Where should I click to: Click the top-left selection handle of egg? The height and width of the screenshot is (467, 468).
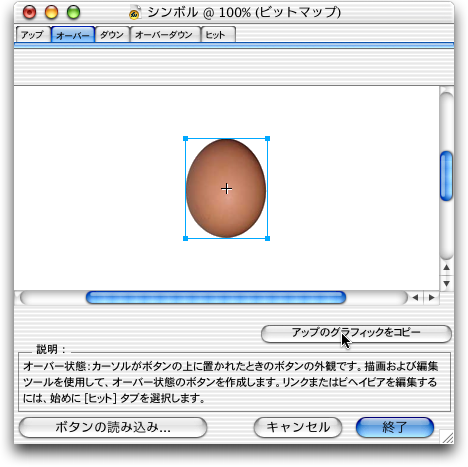pyautogui.click(x=186, y=139)
